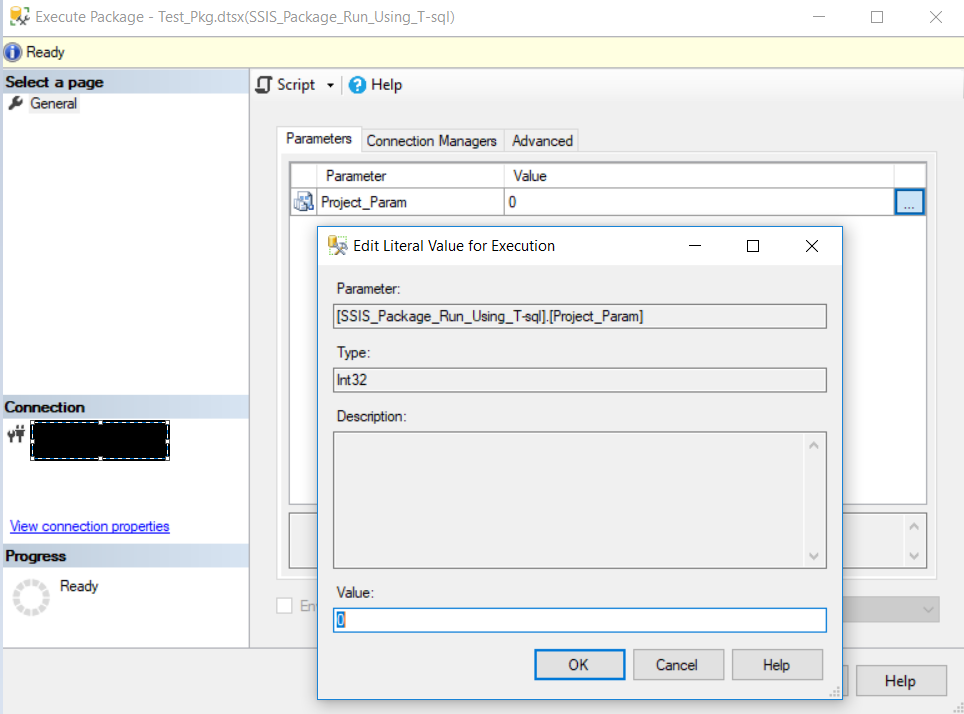964x714 pixels.
Task: Click the ellipsis button in the Value column
Action: pos(910,201)
